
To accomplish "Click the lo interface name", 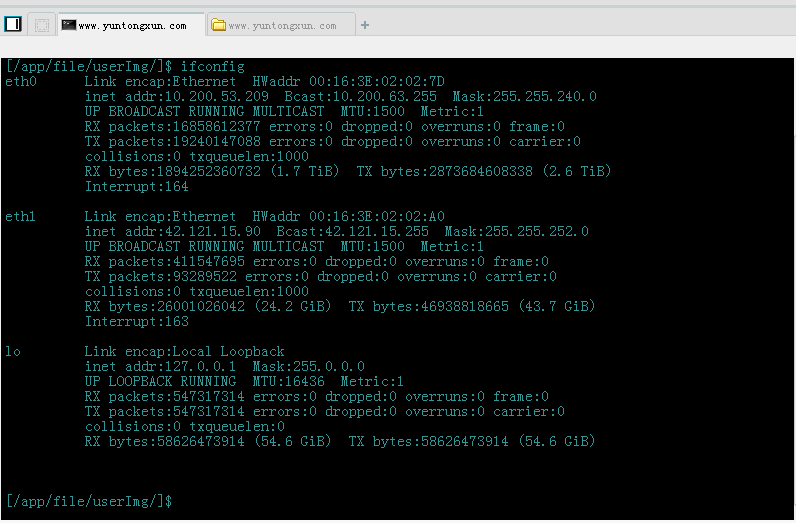I will (x=13, y=351).
